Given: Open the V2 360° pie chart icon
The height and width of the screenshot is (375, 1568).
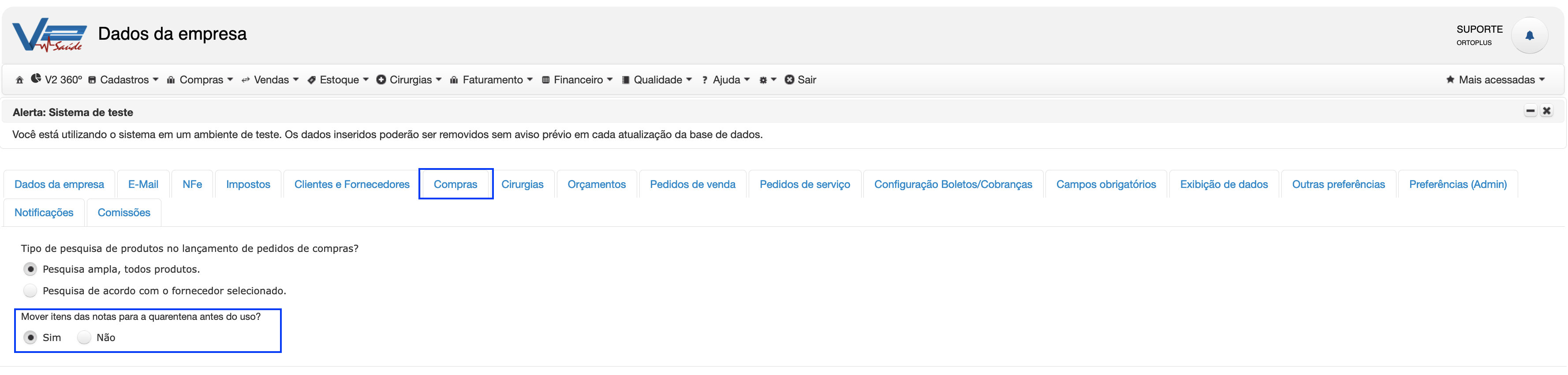Looking at the screenshot, I should [x=36, y=79].
